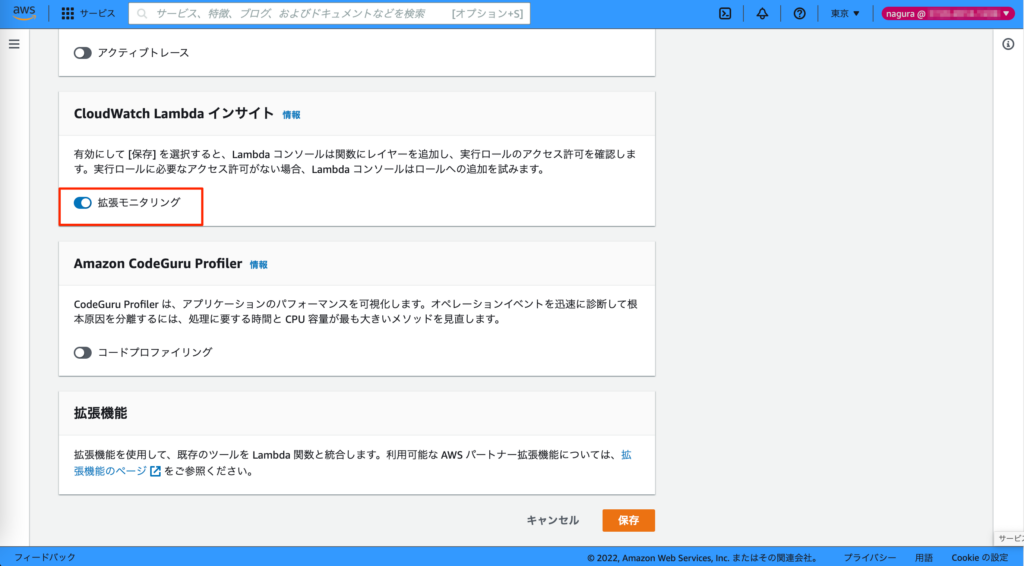
Task: Click the 拡張モニタリング label text
Action: (139, 203)
